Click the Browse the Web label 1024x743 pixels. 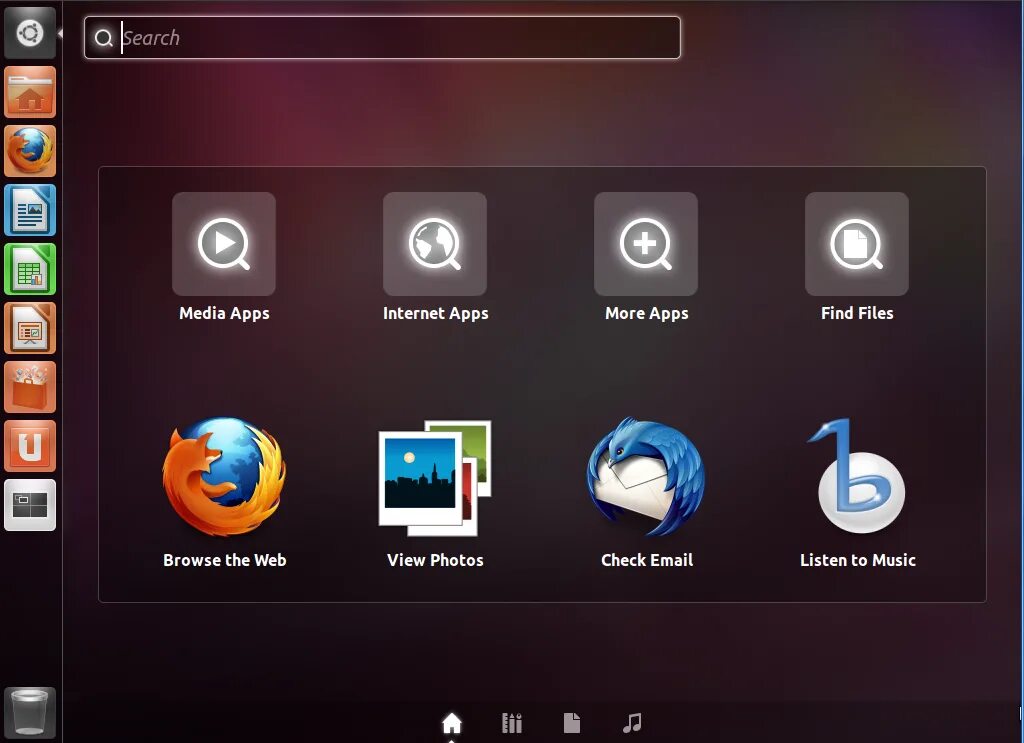point(225,560)
